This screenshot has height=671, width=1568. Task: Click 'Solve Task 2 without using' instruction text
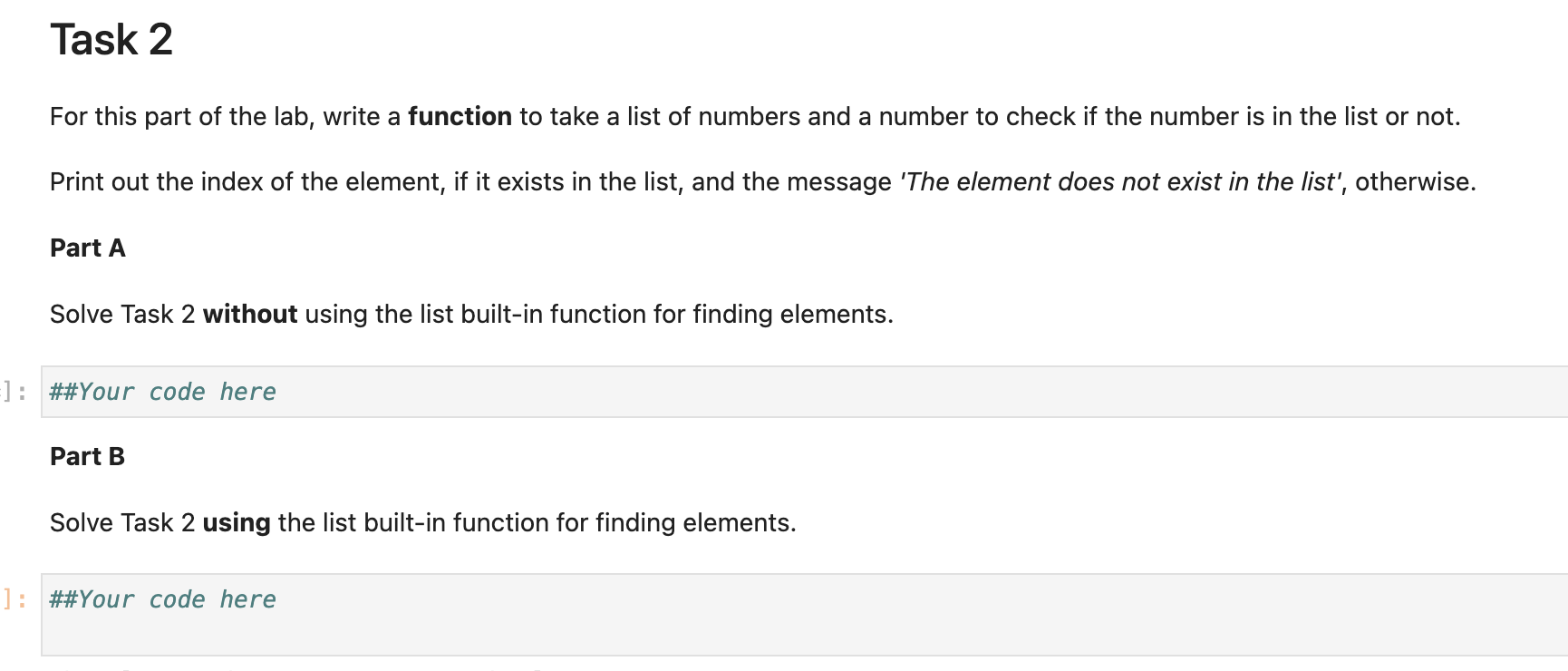(x=471, y=315)
